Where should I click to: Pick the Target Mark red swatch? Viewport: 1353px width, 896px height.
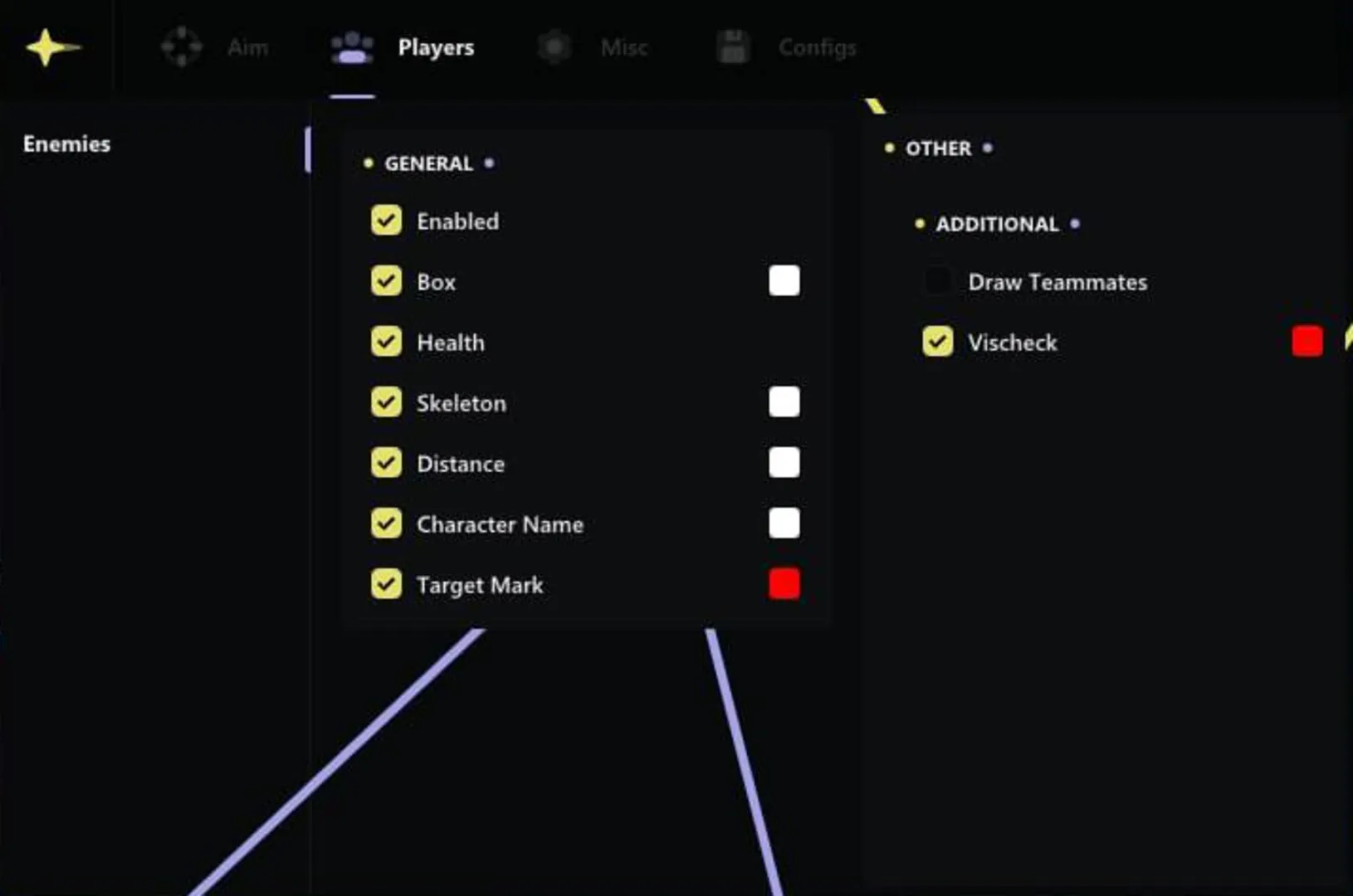(784, 584)
